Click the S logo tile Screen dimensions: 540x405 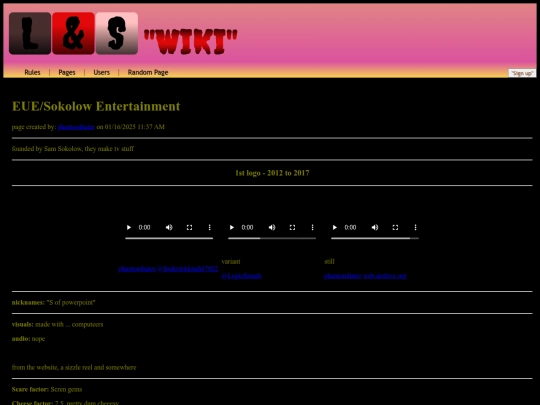pos(117,33)
